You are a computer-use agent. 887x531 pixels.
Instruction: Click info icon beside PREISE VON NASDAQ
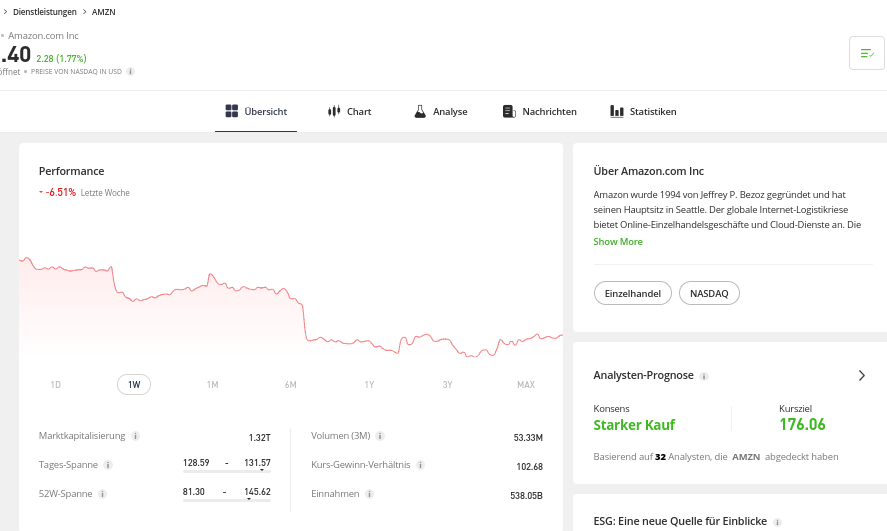[131, 72]
